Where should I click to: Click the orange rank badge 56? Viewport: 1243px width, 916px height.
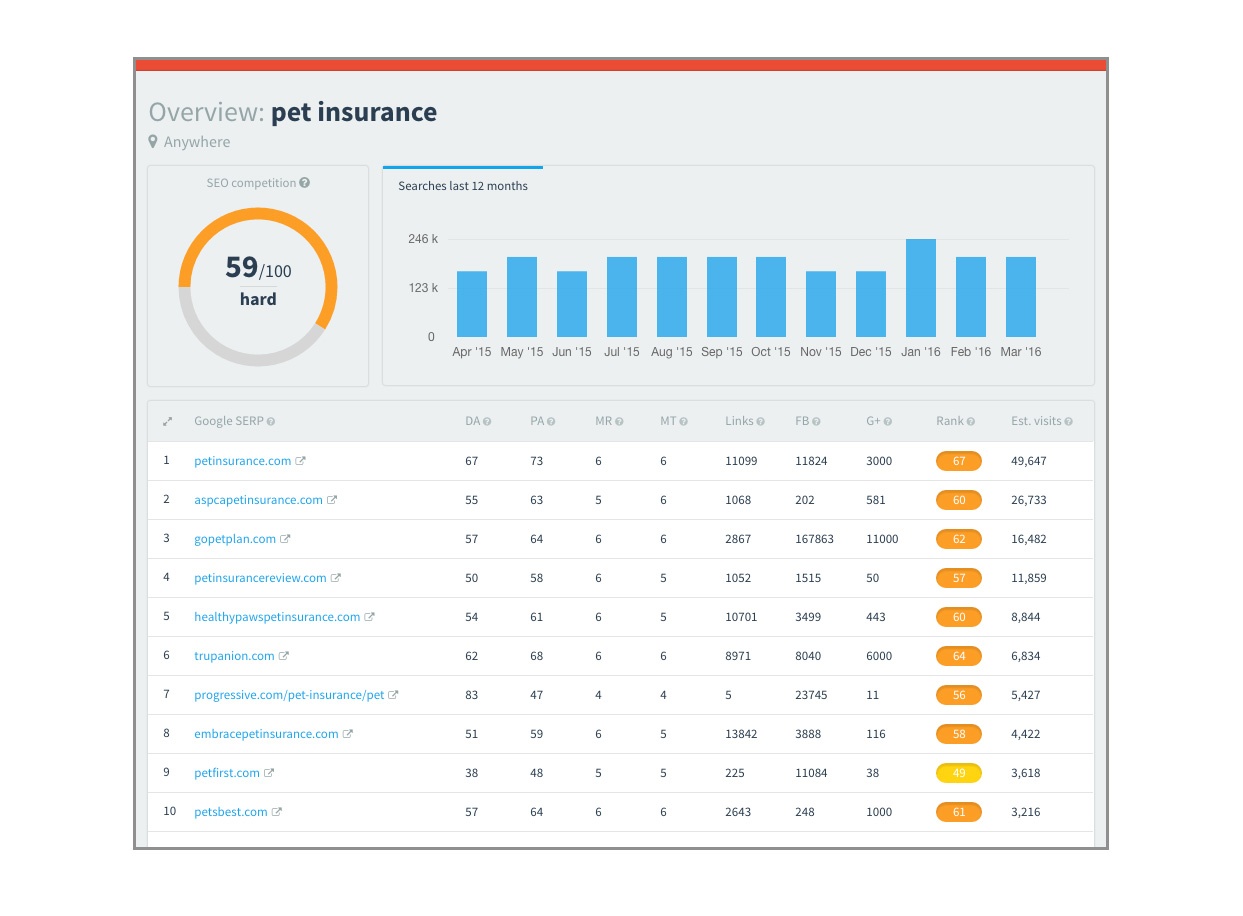pos(959,695)
